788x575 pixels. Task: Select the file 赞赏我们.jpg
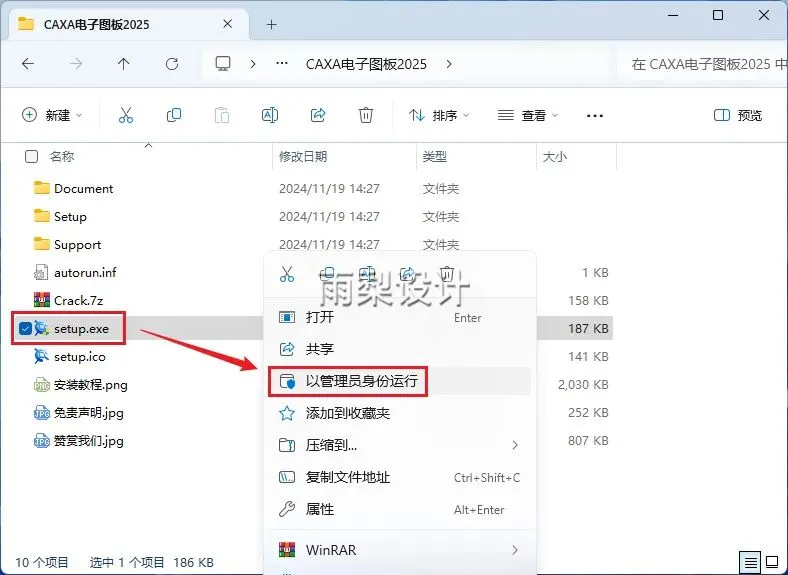click(x=89, y=441)
